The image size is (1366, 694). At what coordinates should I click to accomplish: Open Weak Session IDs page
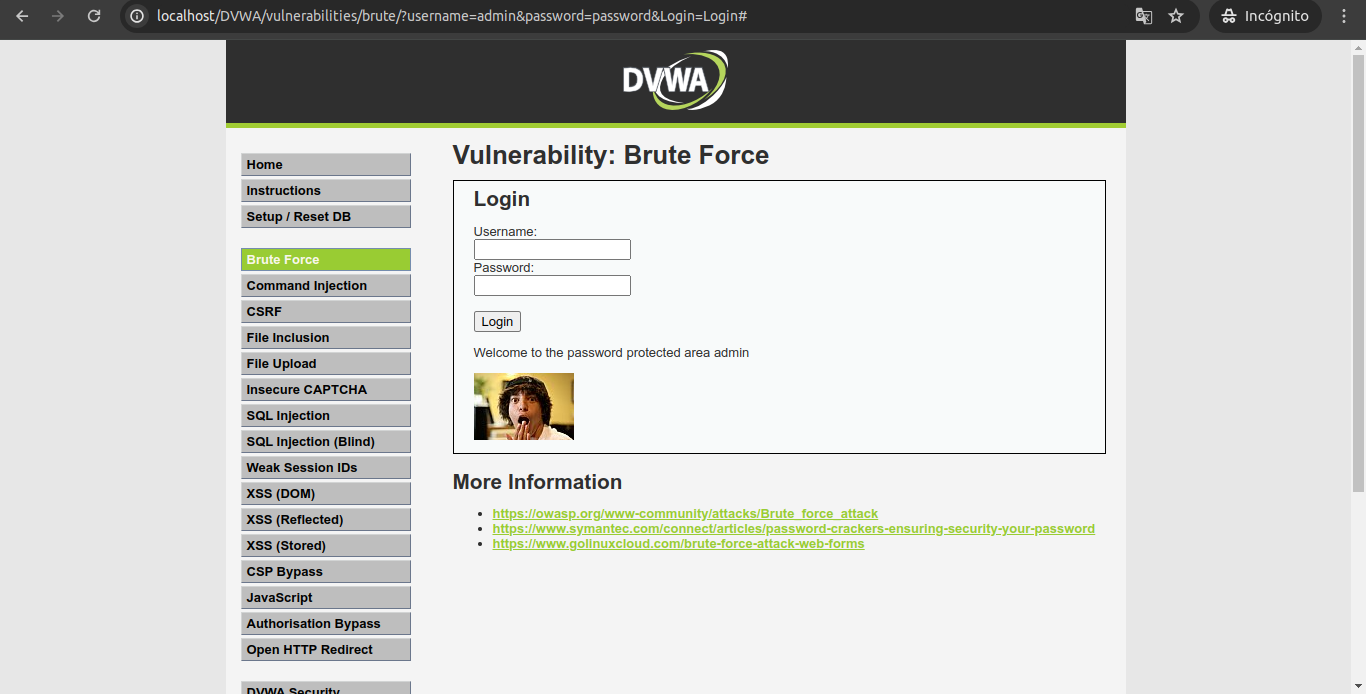click(x=326, y=468)
